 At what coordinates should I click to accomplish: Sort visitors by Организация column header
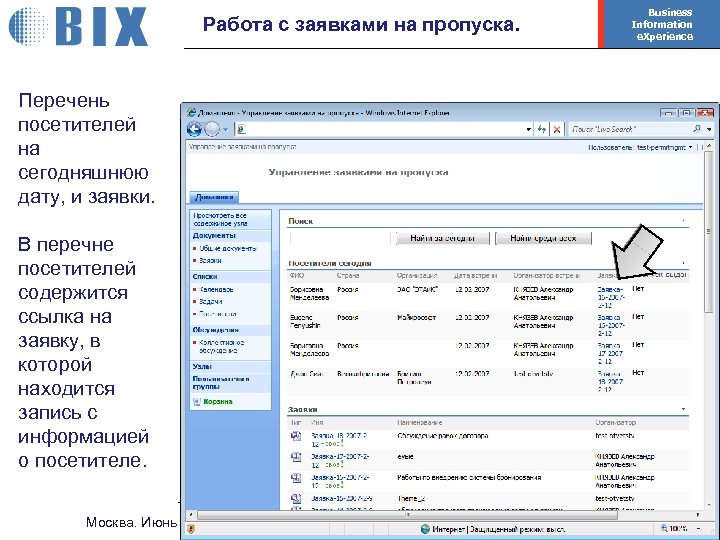416,276
